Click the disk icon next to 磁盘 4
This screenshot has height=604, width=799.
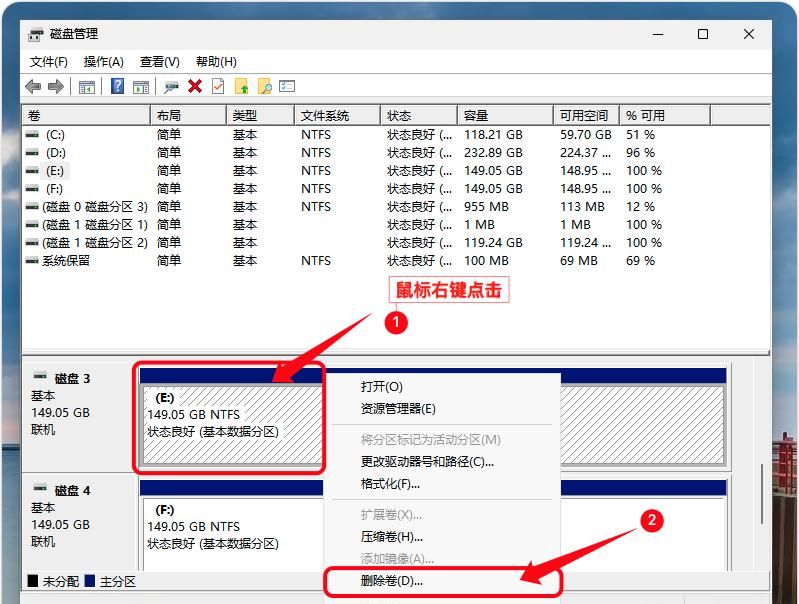coord(40,488)
